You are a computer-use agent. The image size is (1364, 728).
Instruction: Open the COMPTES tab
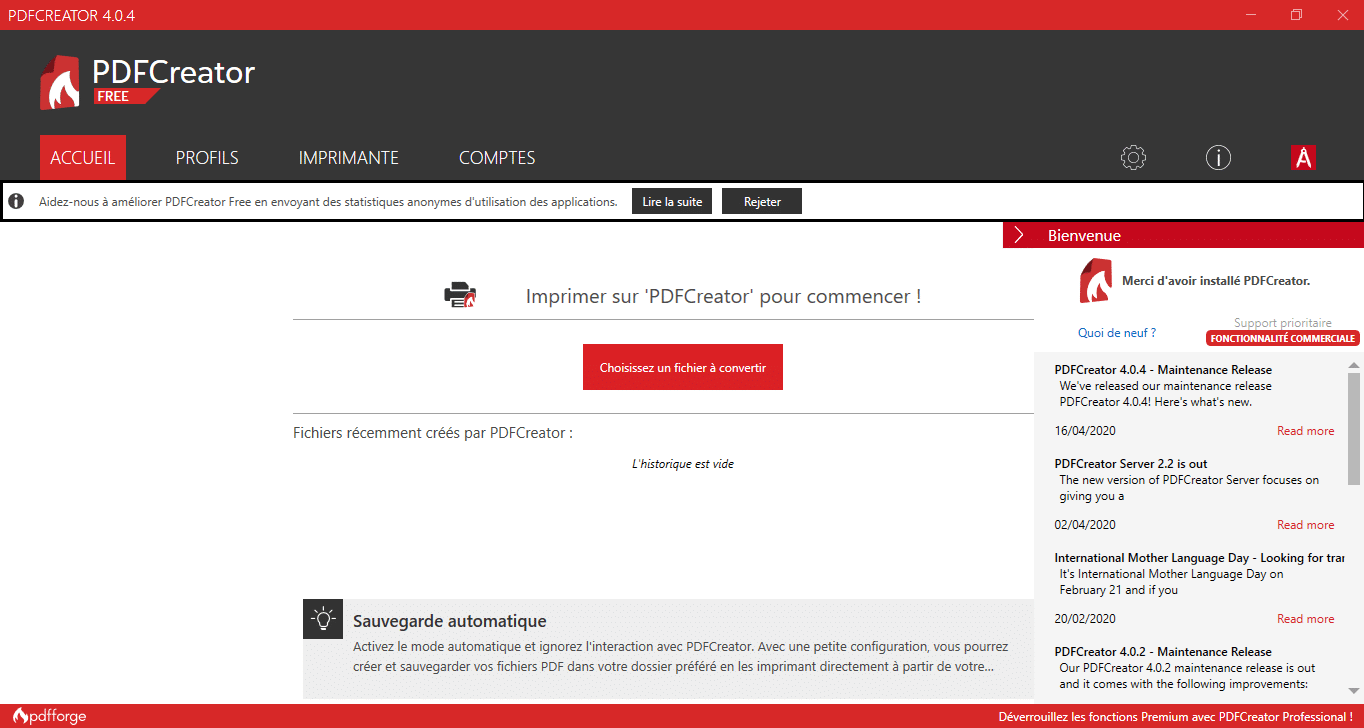point(497,157)
